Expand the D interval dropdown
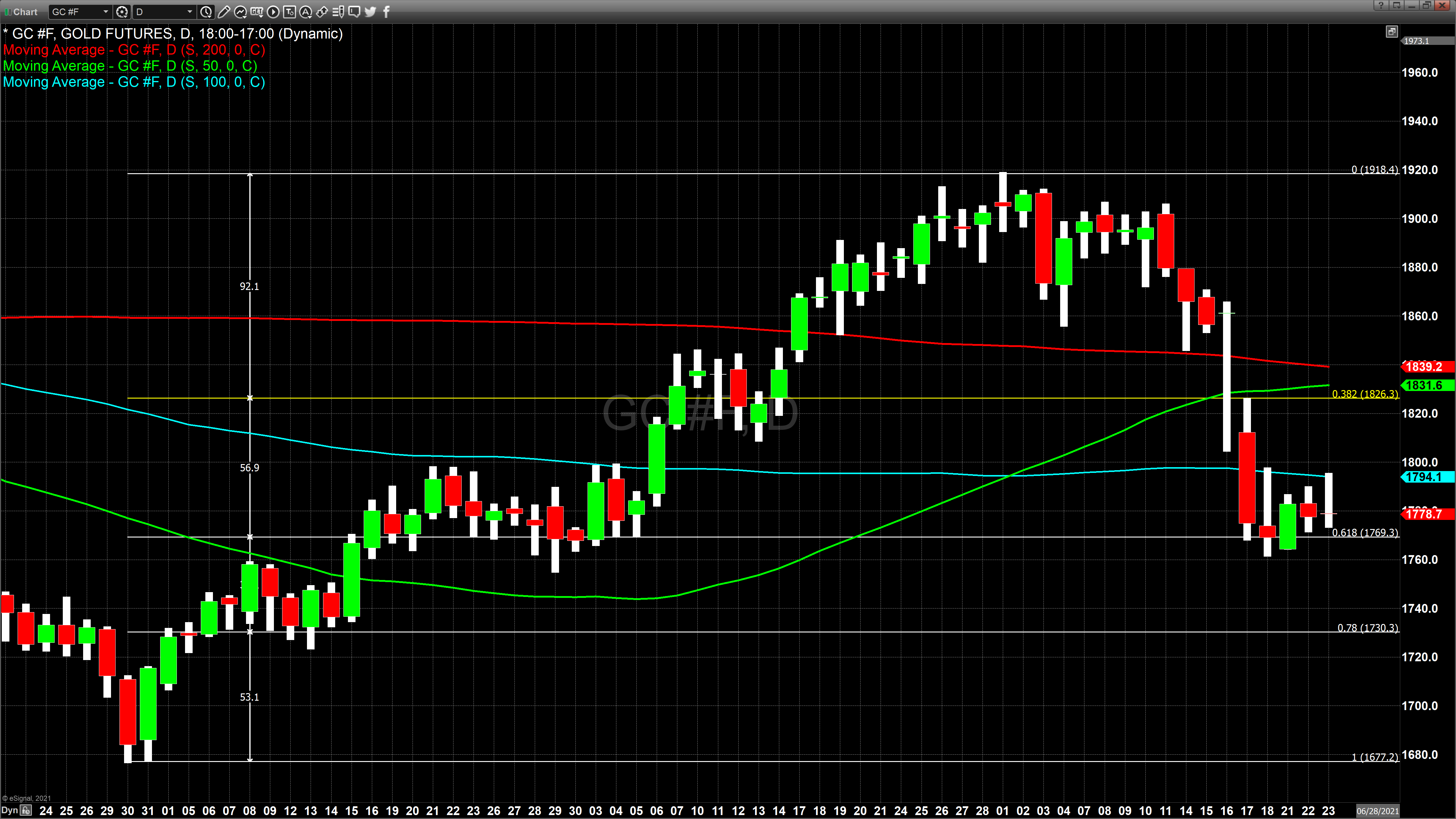 pos(190,12)
